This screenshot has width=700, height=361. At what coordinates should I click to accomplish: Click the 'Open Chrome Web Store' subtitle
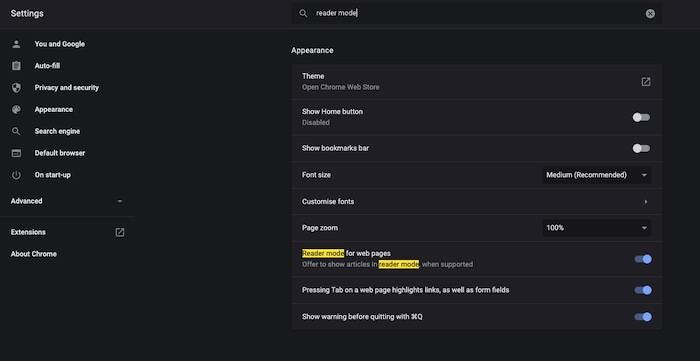point(341,87)
